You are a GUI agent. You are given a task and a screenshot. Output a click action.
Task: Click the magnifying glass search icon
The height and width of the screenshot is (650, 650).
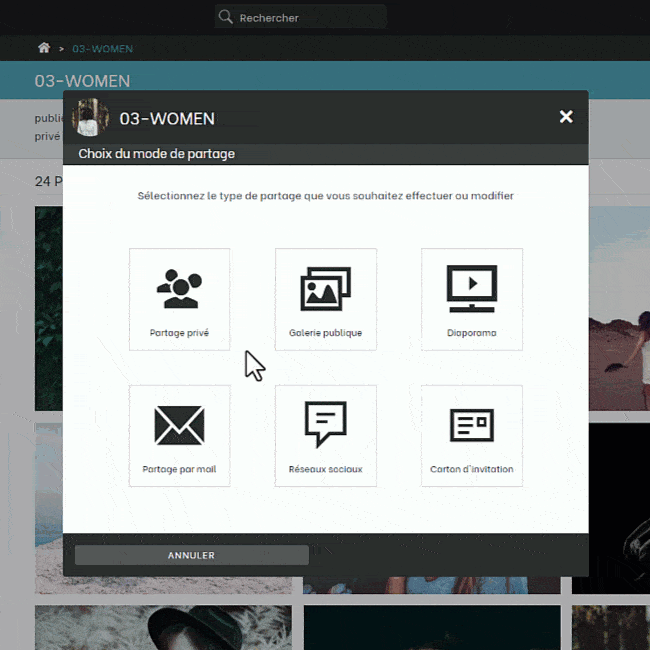226,17
